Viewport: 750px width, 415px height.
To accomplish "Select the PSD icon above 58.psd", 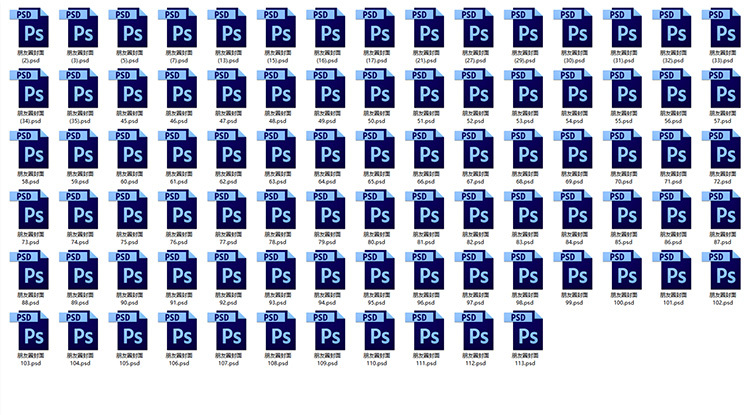I will [x=29, y=149].
